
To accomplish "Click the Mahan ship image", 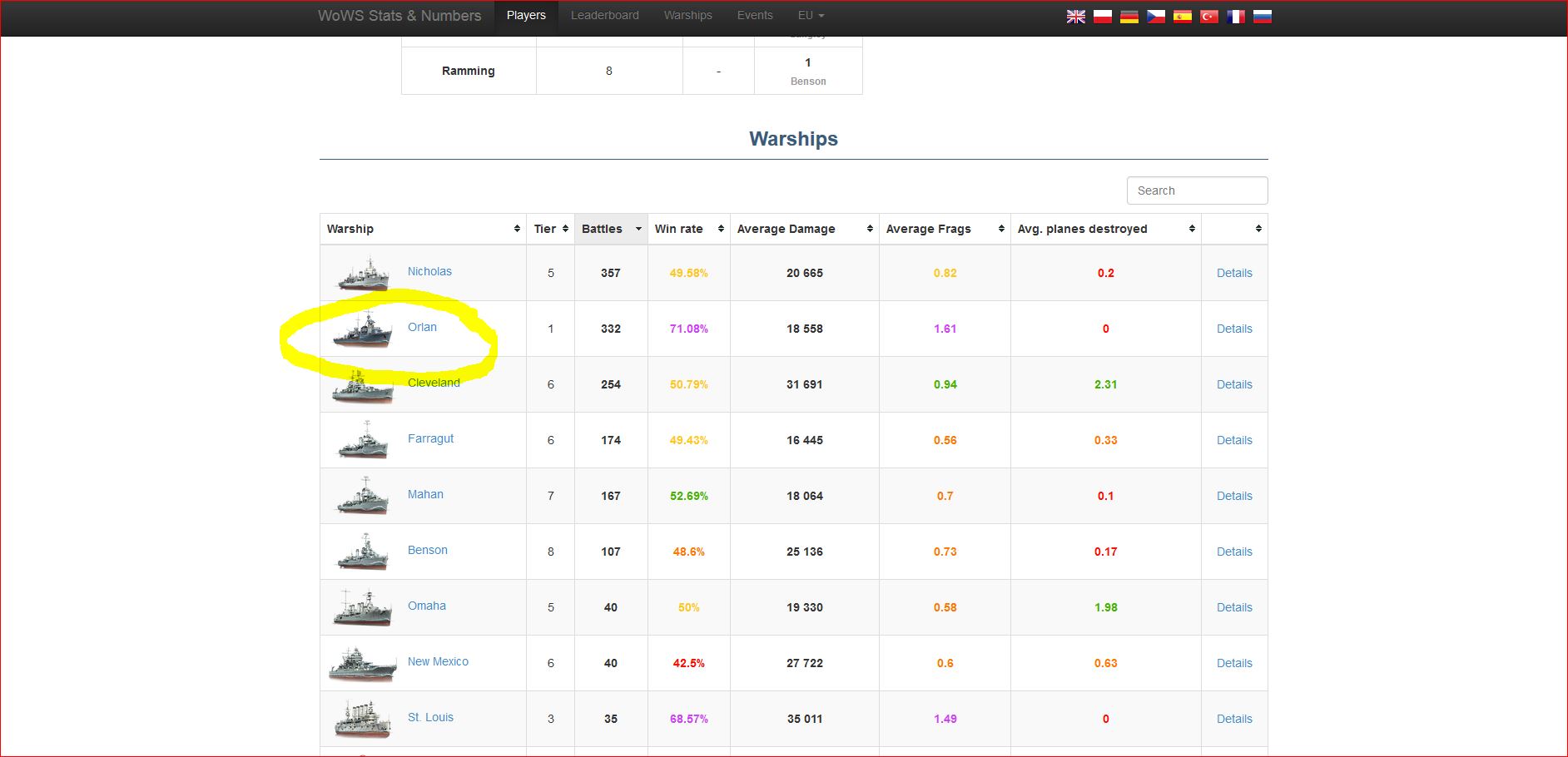I will click(363, 496).
